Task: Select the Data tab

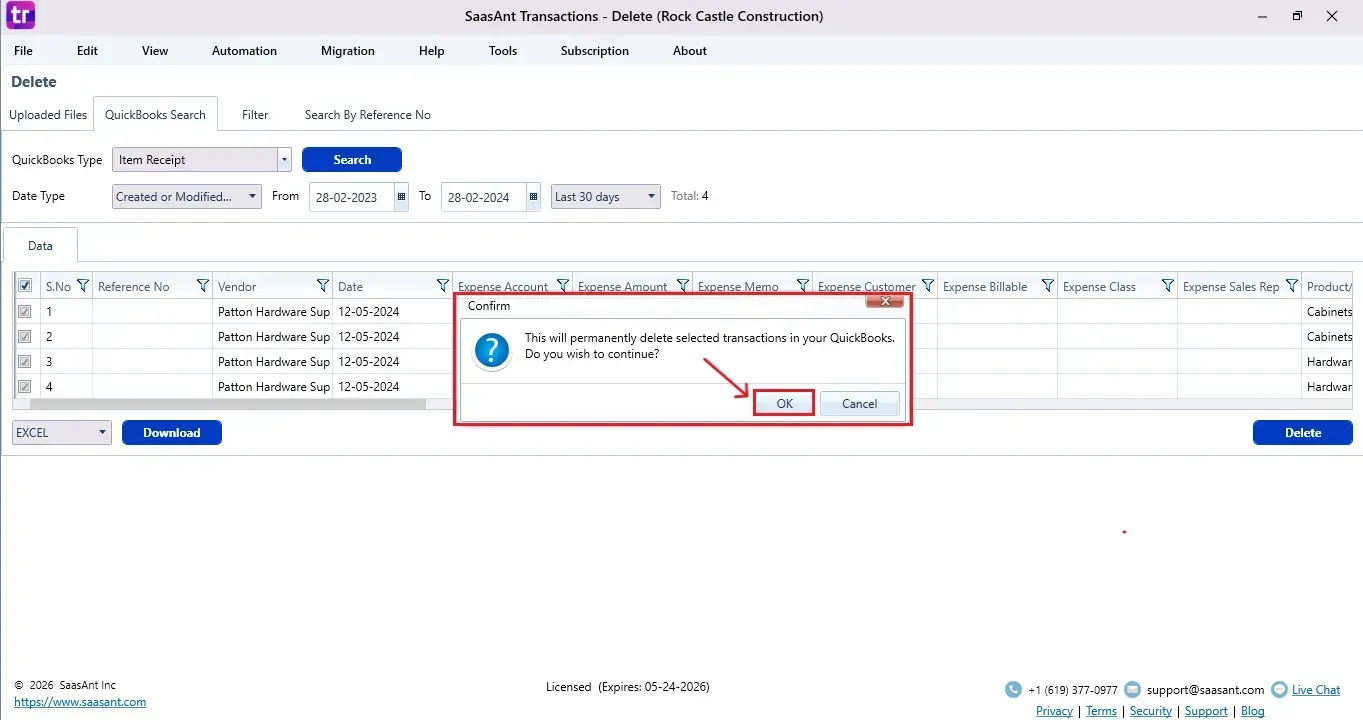Action: tap(40, 245)
